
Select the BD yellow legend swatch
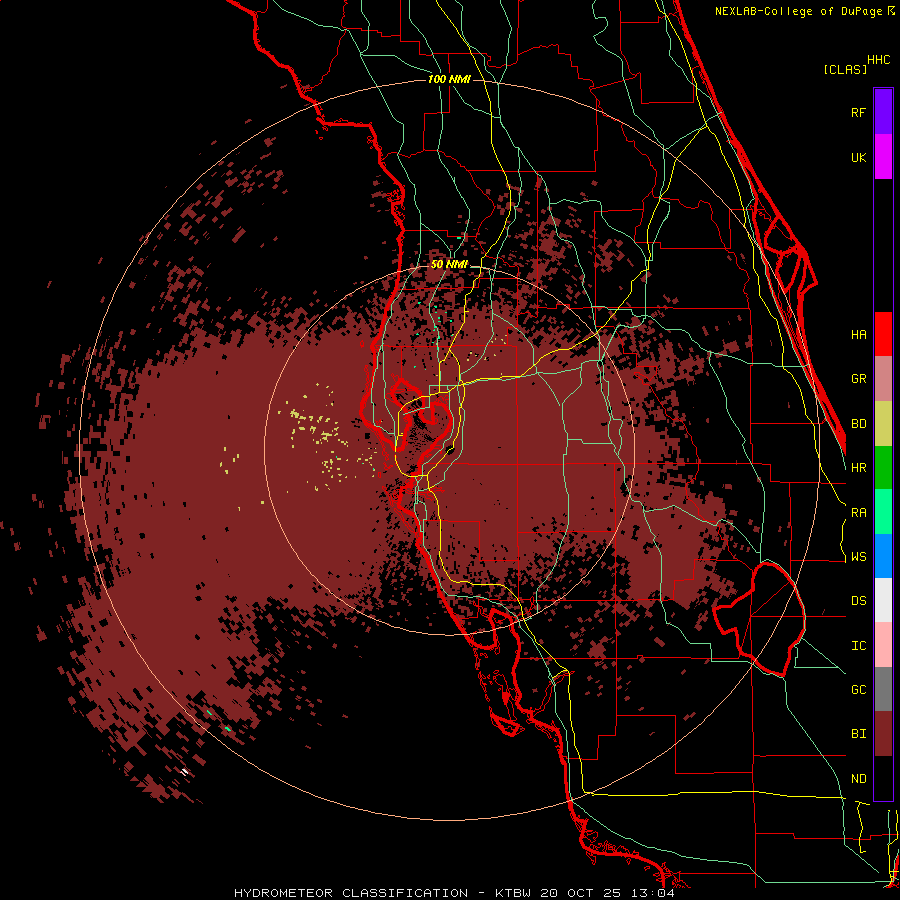[x=883, y=424]
